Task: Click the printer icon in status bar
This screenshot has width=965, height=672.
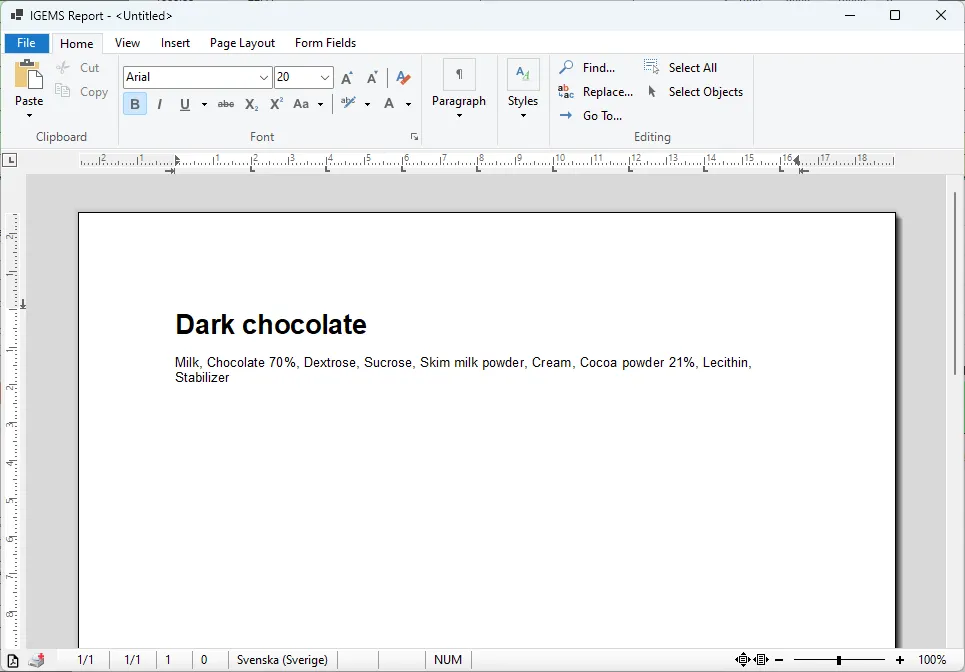Action: (x=36, y=660)
